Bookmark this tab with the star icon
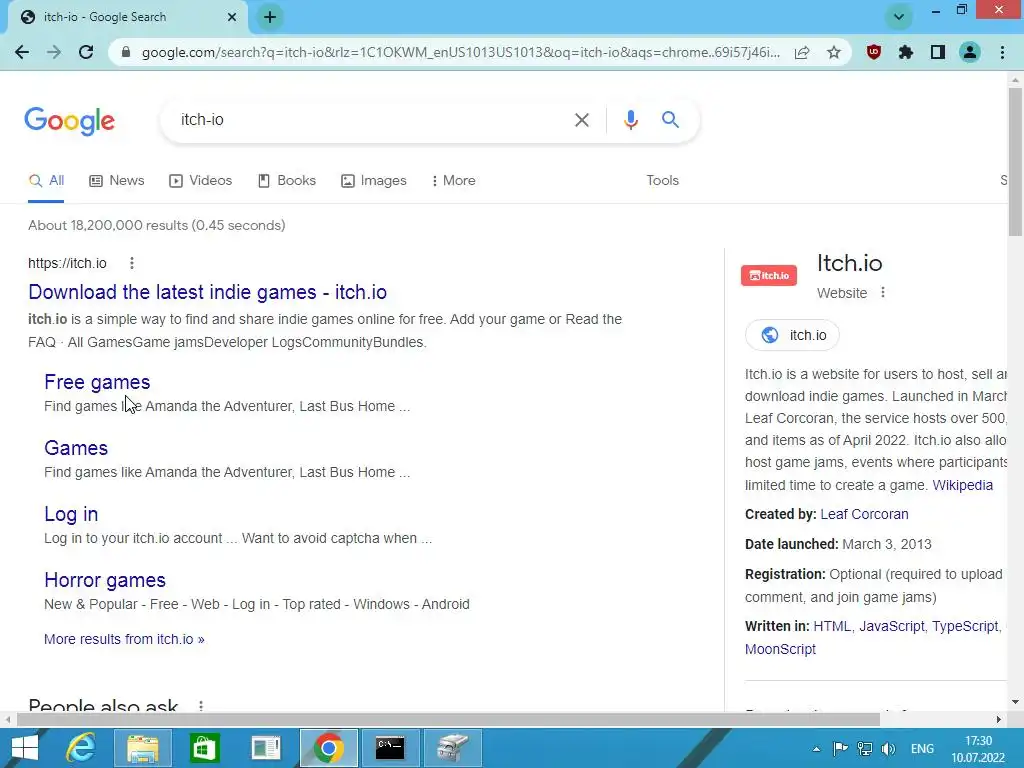 point(834,52)
